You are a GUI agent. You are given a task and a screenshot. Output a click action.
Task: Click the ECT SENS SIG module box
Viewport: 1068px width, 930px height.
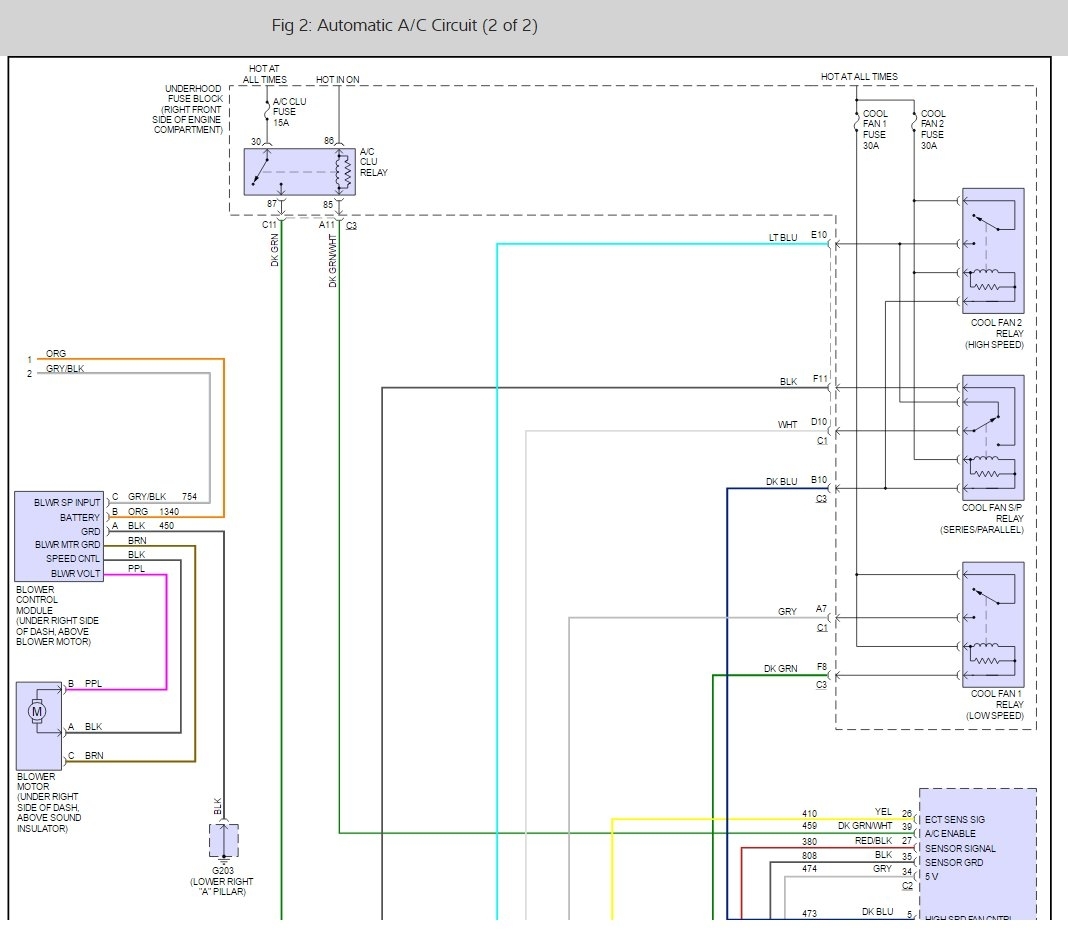tap(976, 850)
